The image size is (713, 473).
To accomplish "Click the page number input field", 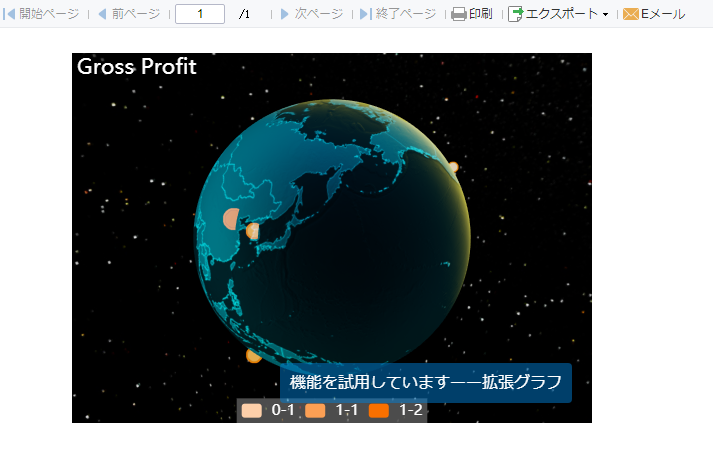I will [x=200, y=14].
